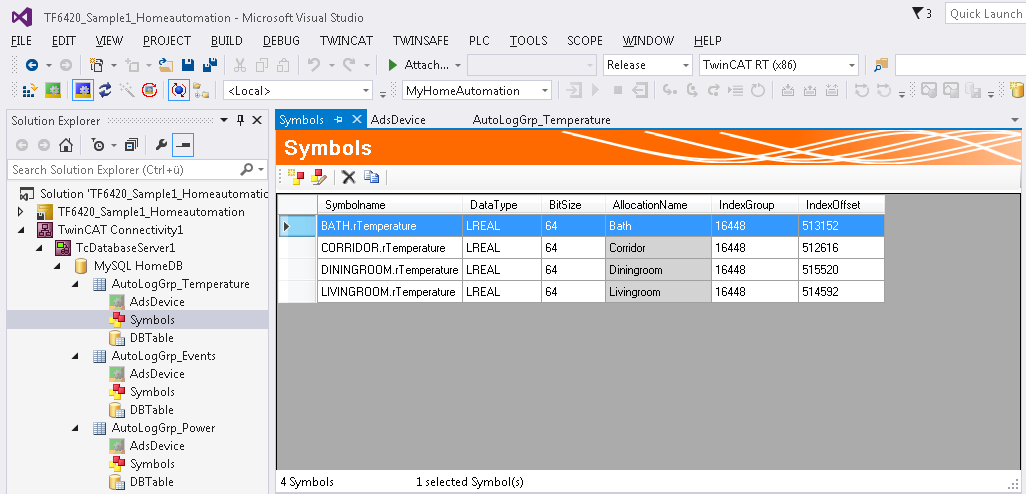Click the Home icon in Solution Explorer
The width and height of the screenshot is (1026, 494).
coord(66,145)
